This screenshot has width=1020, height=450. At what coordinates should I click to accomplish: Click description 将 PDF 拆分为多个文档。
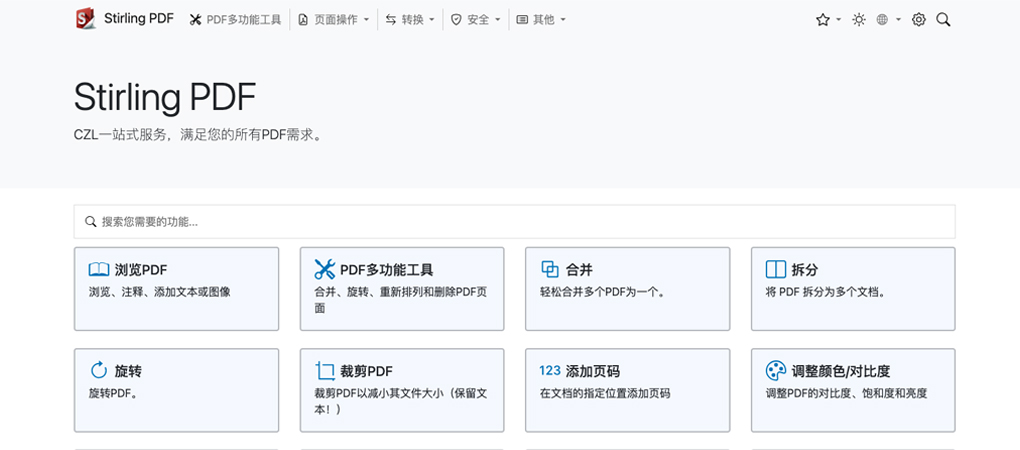(x=825, y=292)
